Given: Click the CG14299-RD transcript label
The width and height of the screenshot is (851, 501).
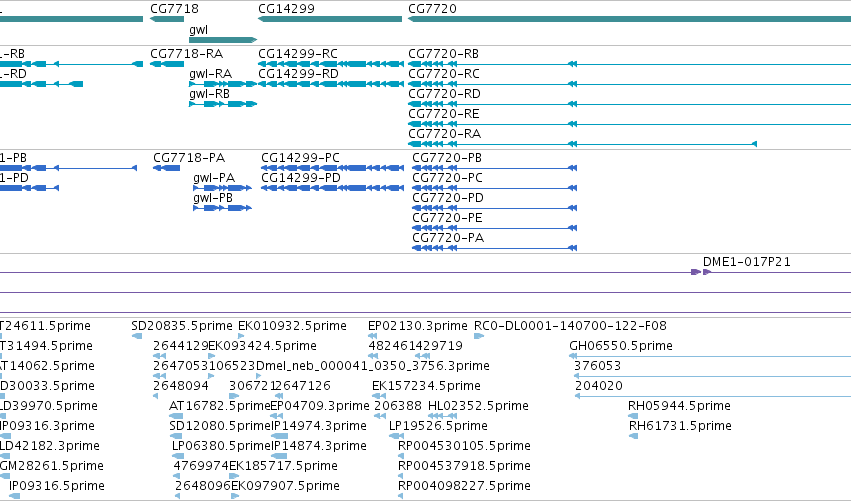Looking at the screenshot, I should point(298,74).
